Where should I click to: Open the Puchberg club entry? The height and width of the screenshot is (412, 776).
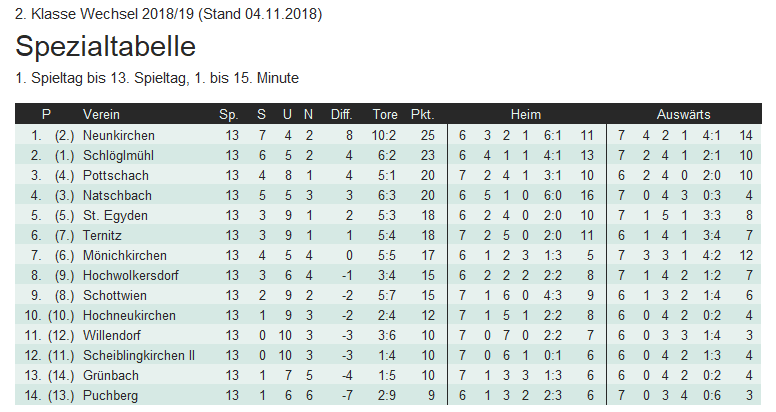[111, 396]
